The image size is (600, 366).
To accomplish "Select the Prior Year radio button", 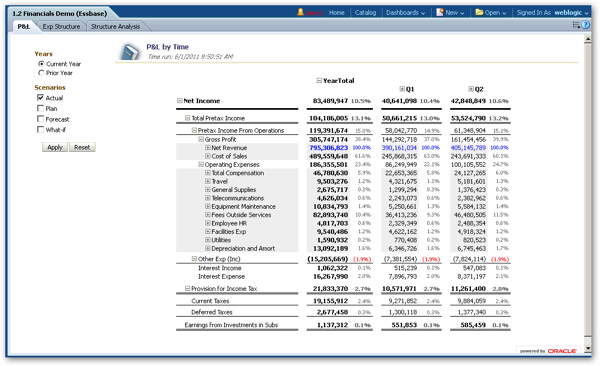I will click(41, 73).
